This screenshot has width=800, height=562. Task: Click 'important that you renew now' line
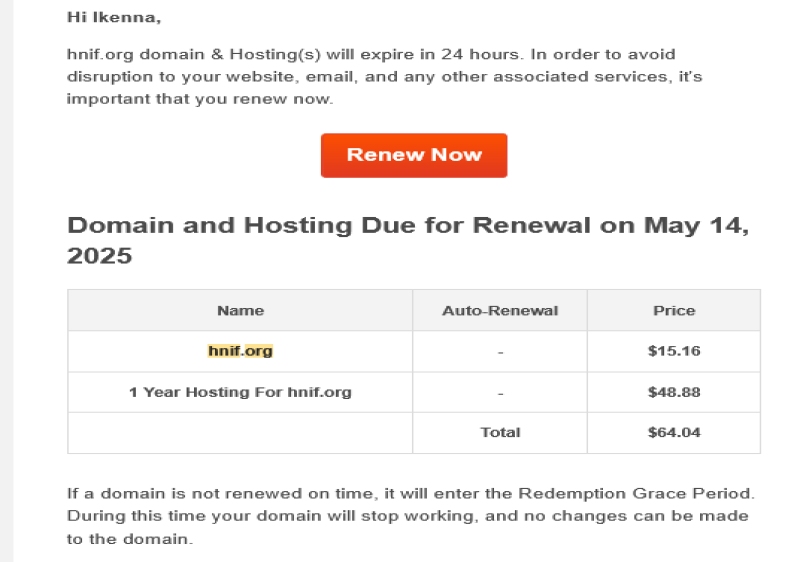tap(199, 99)
